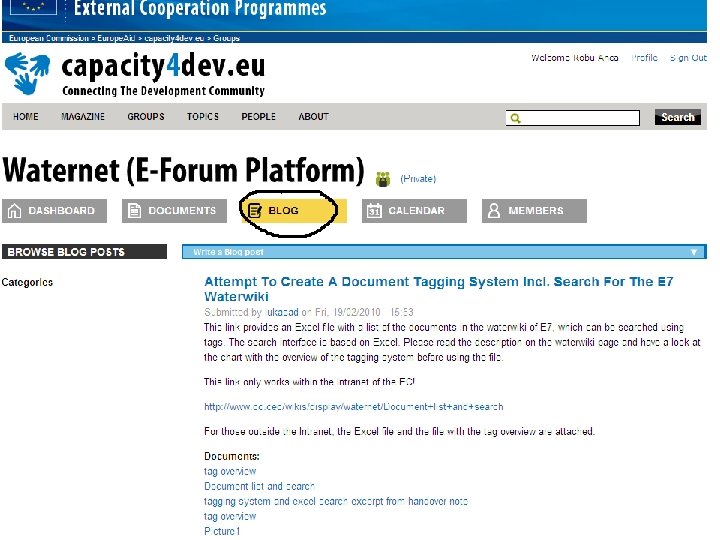Click the capacity4dev blue hands logo

tap(28, 73)
